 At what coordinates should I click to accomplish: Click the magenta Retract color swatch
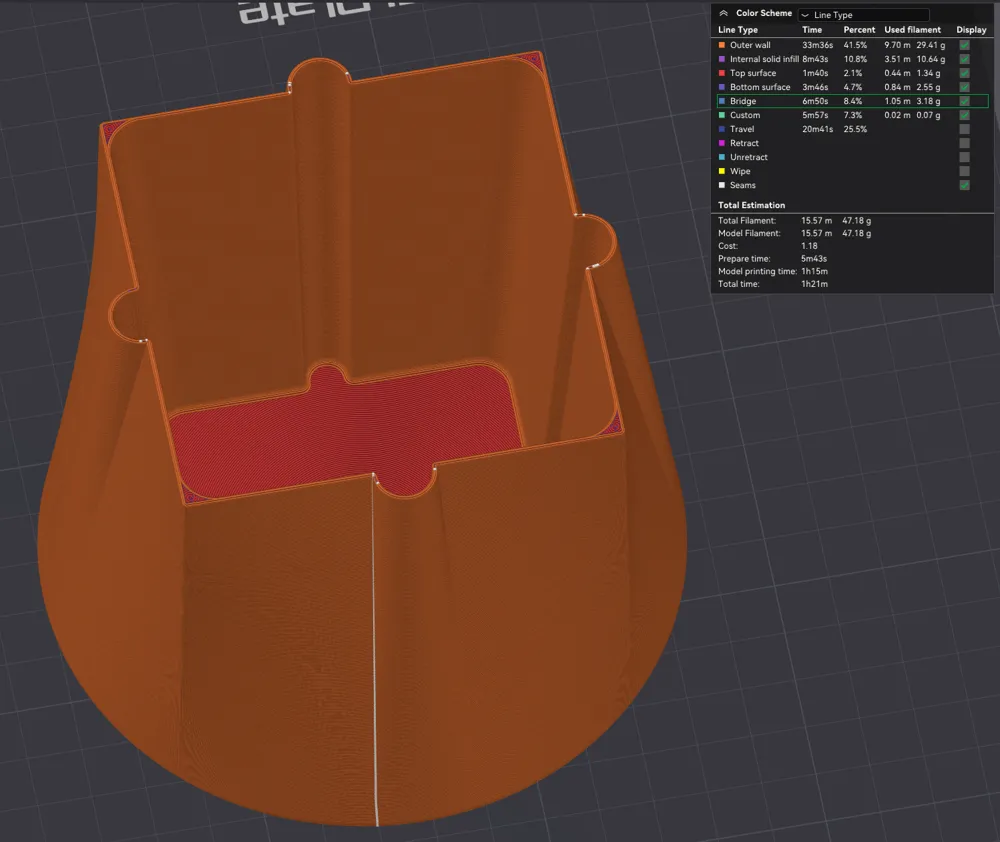click(722, 143)
